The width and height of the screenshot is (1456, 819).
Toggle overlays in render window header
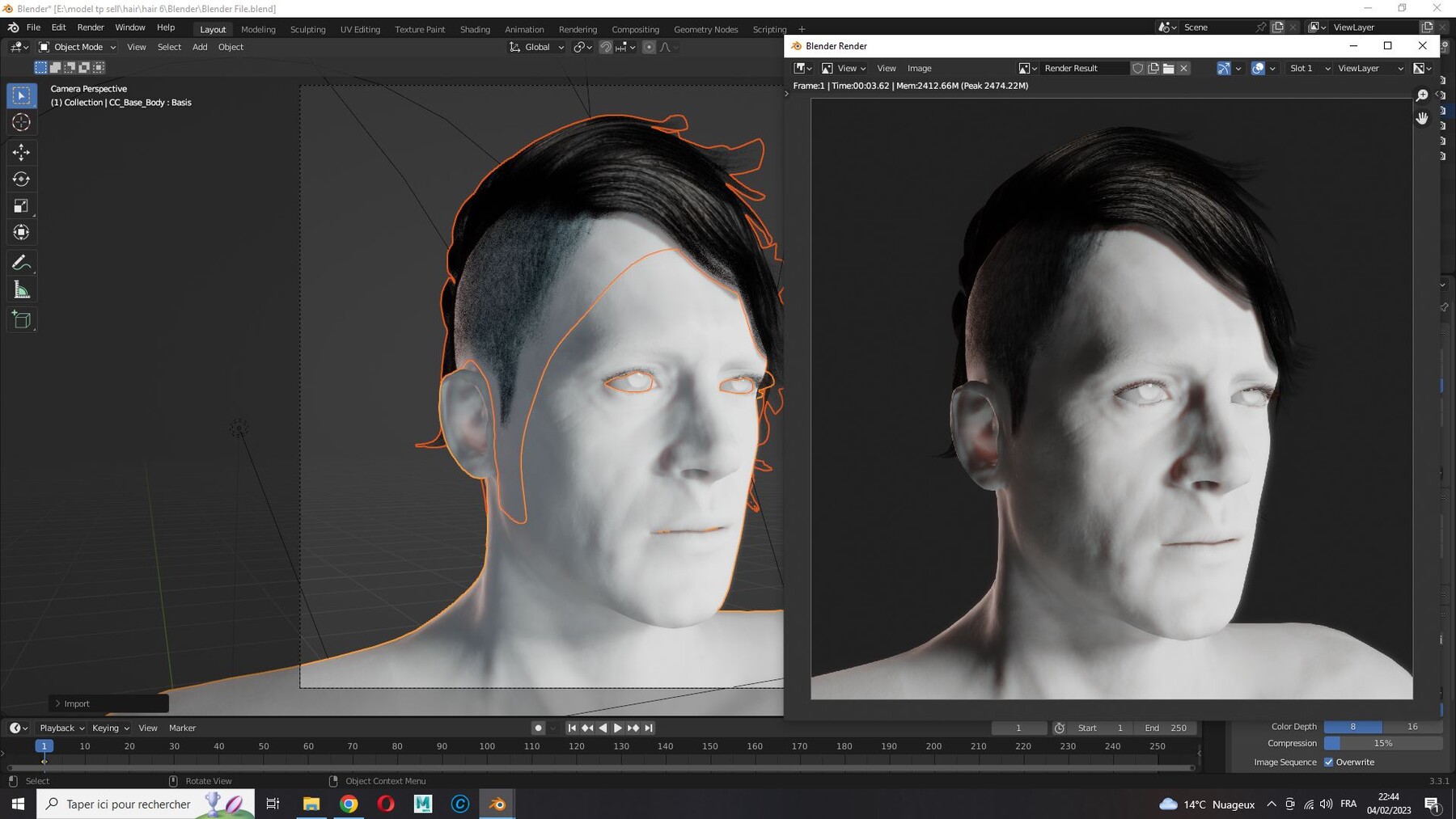tap(1258, 69)
